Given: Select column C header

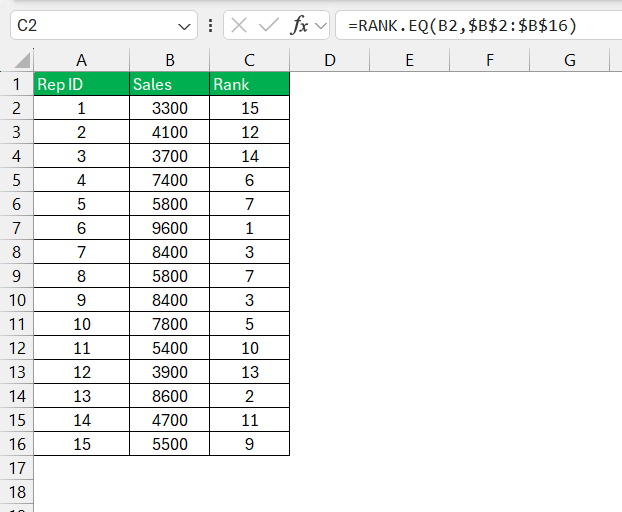Looking at the screenshot, I should coord(249,60).
